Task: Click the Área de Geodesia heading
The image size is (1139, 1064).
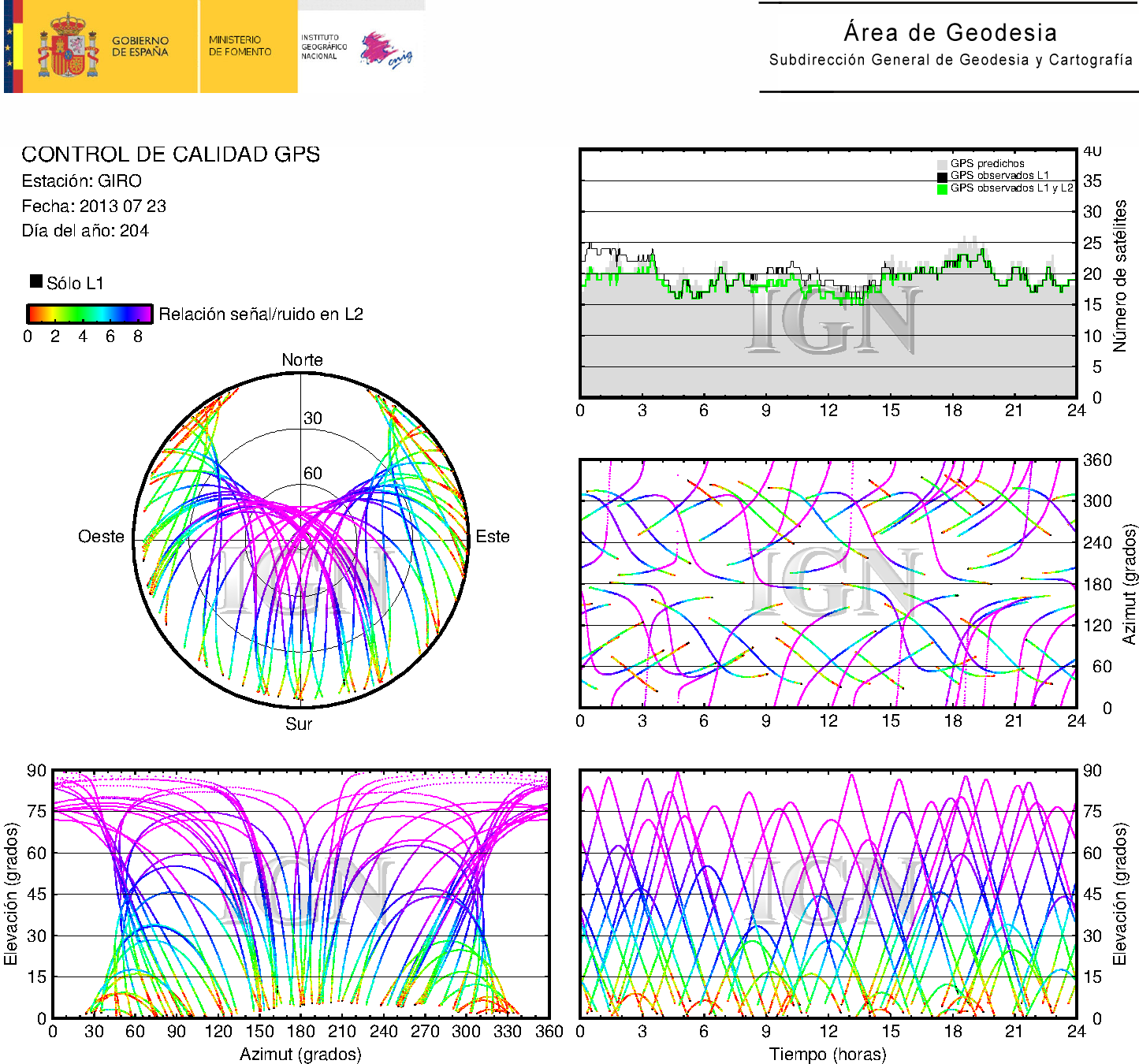Action: point(950,32)
